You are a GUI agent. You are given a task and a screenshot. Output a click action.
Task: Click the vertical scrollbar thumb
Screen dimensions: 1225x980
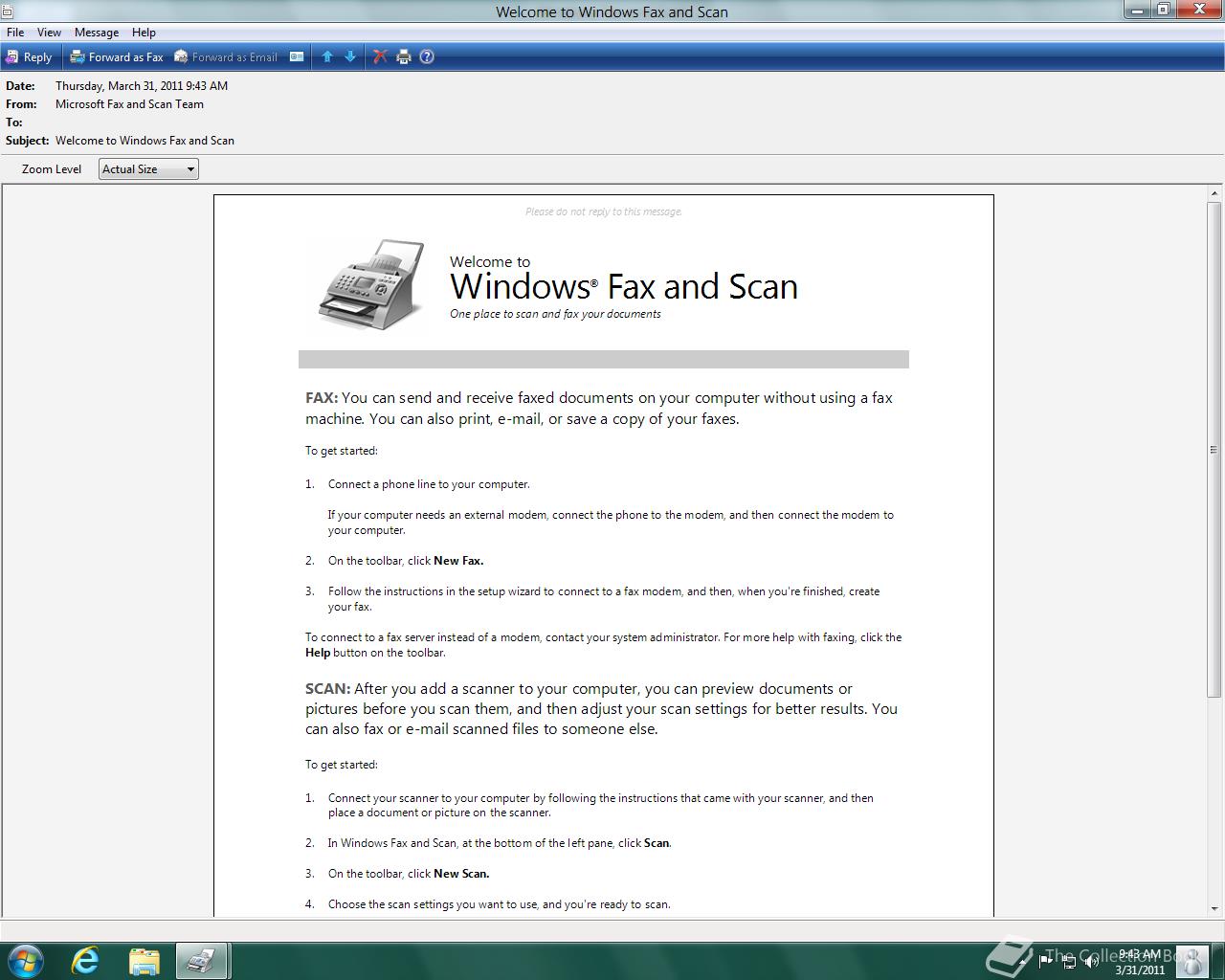click(x=1214, y=450)
